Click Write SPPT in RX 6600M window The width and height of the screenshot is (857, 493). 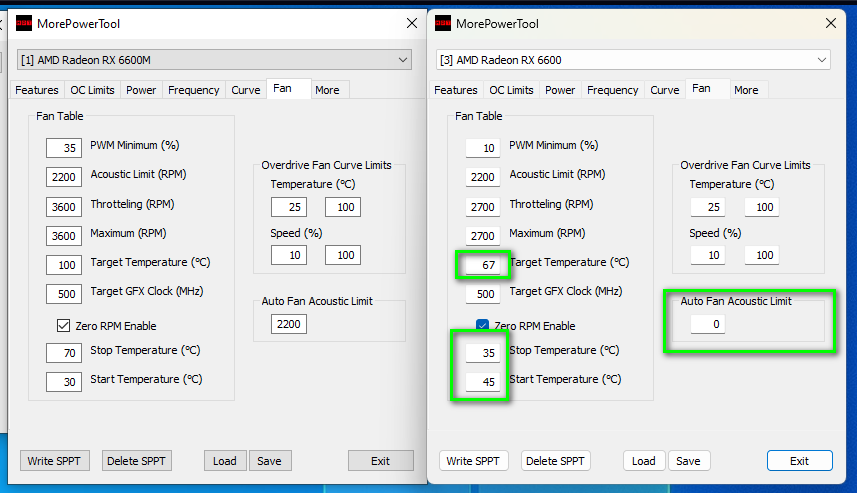pyautogui.click(x=54, y=461)
